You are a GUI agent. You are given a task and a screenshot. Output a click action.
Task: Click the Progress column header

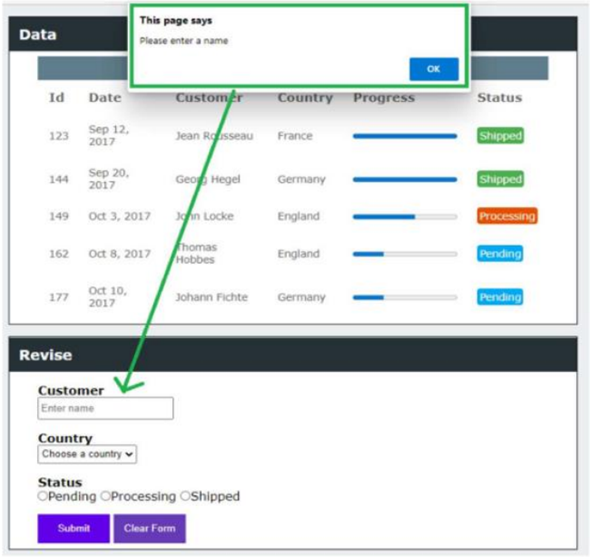tap(384, 98)
